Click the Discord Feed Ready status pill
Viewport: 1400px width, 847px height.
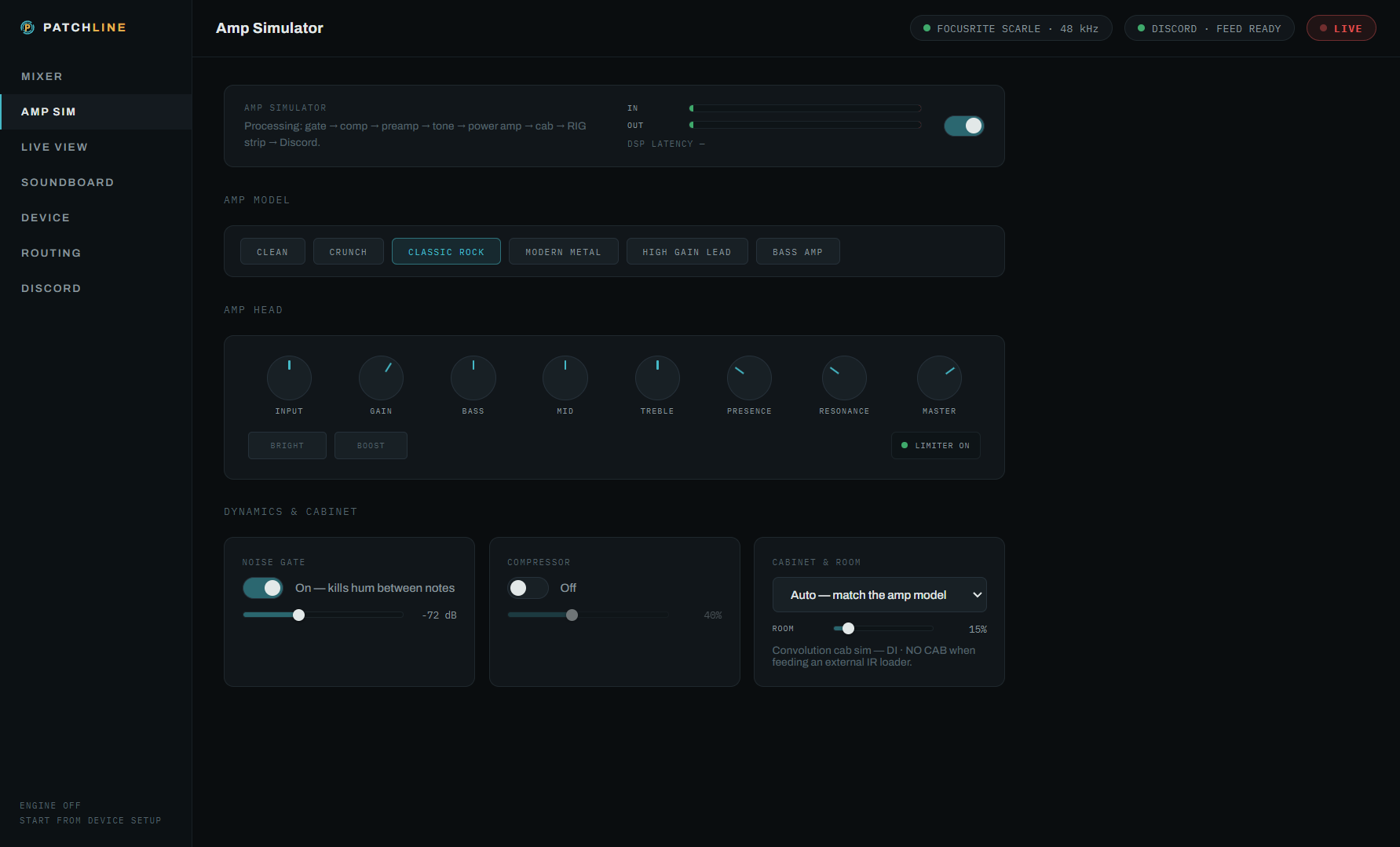(1209, 28)
